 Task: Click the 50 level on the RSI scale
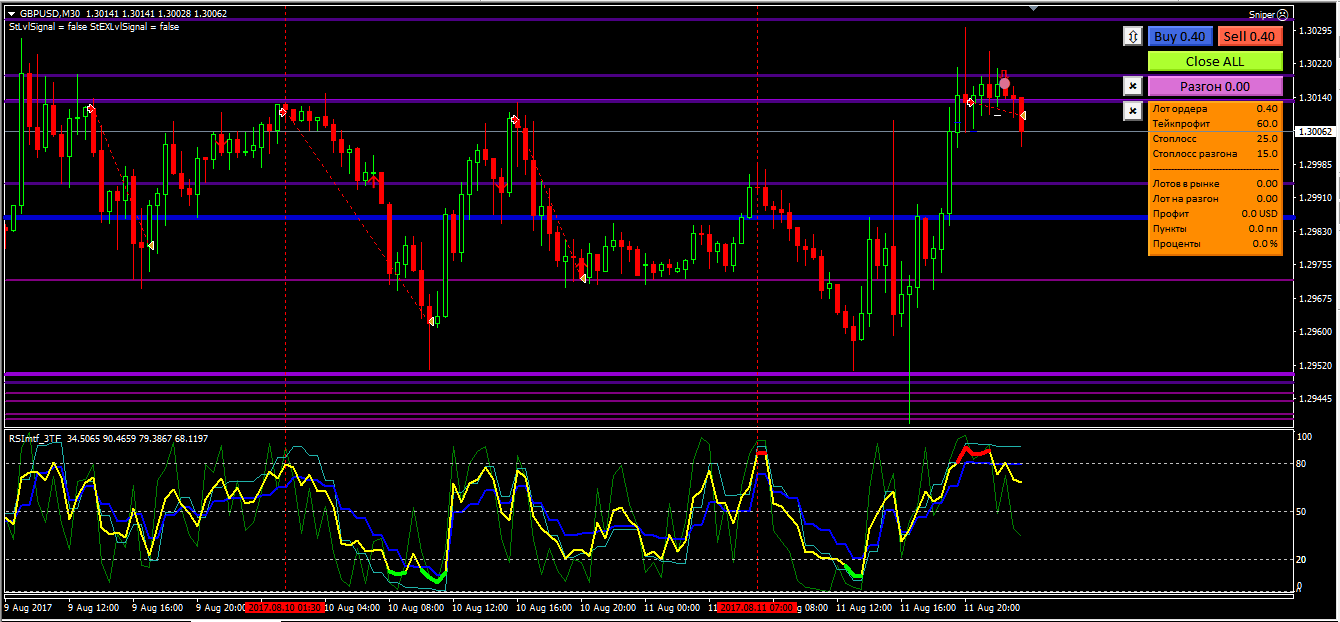1302,512
